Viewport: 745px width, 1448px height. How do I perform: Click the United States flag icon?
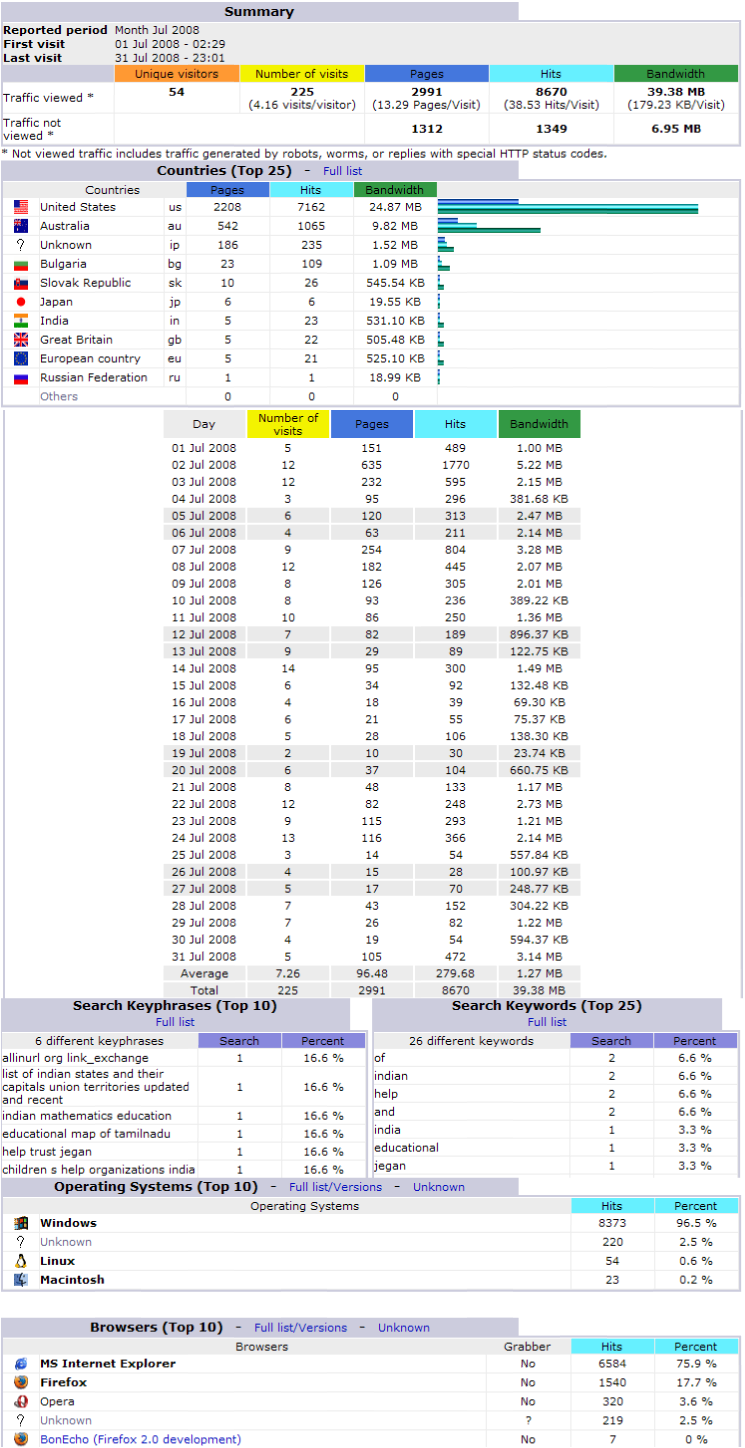coord(21,207)
